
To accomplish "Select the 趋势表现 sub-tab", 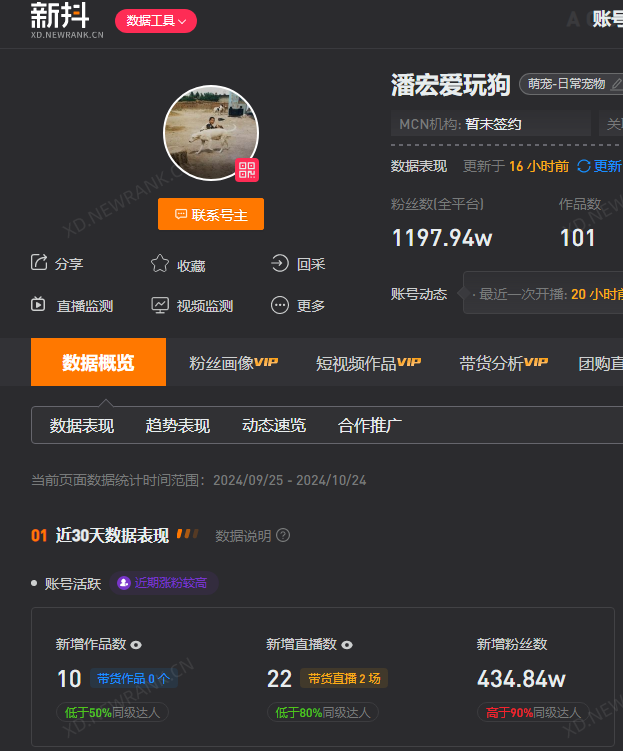I will point(178,425).
